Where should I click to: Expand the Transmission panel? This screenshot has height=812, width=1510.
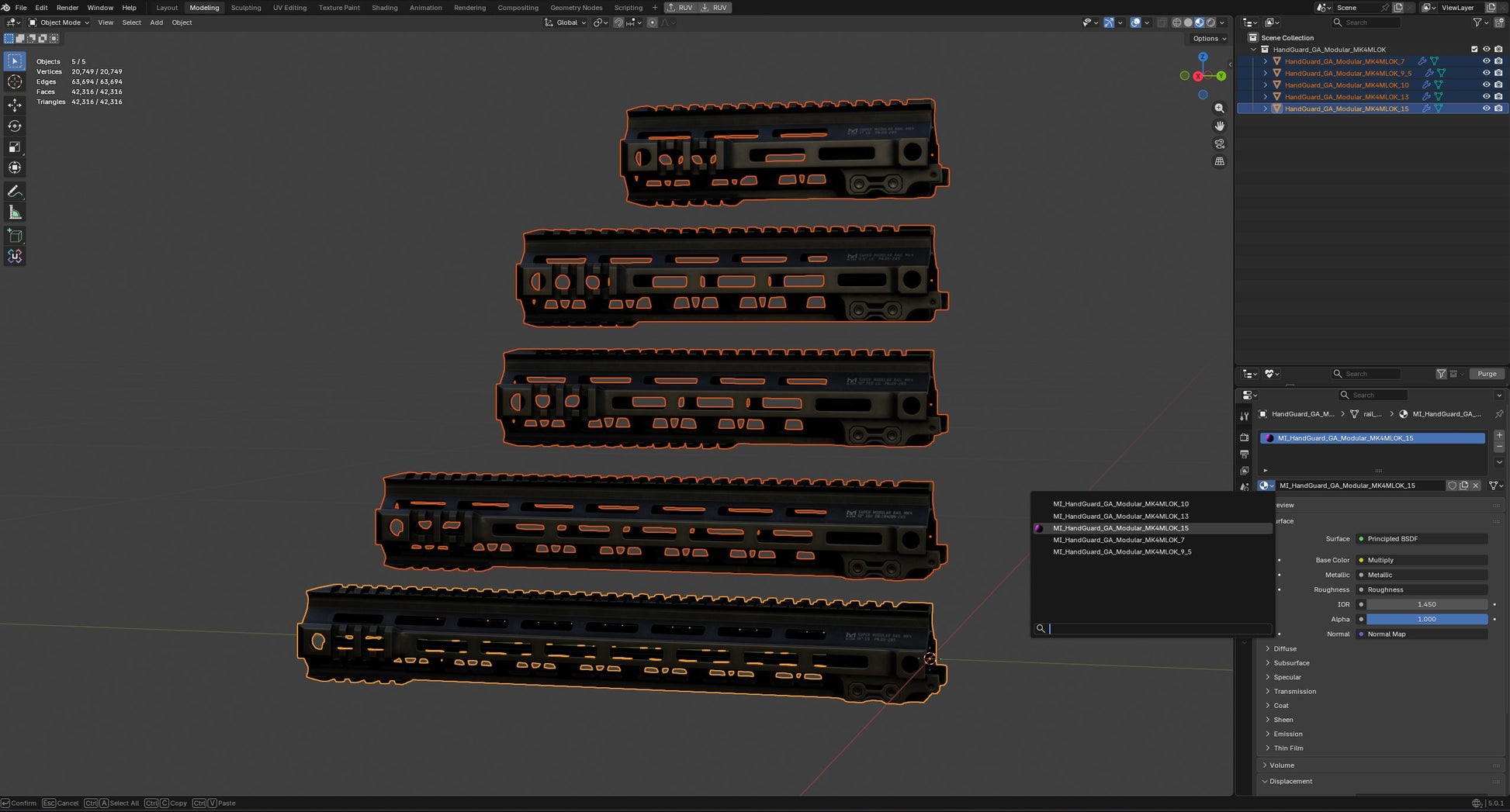click(1294, 691)
